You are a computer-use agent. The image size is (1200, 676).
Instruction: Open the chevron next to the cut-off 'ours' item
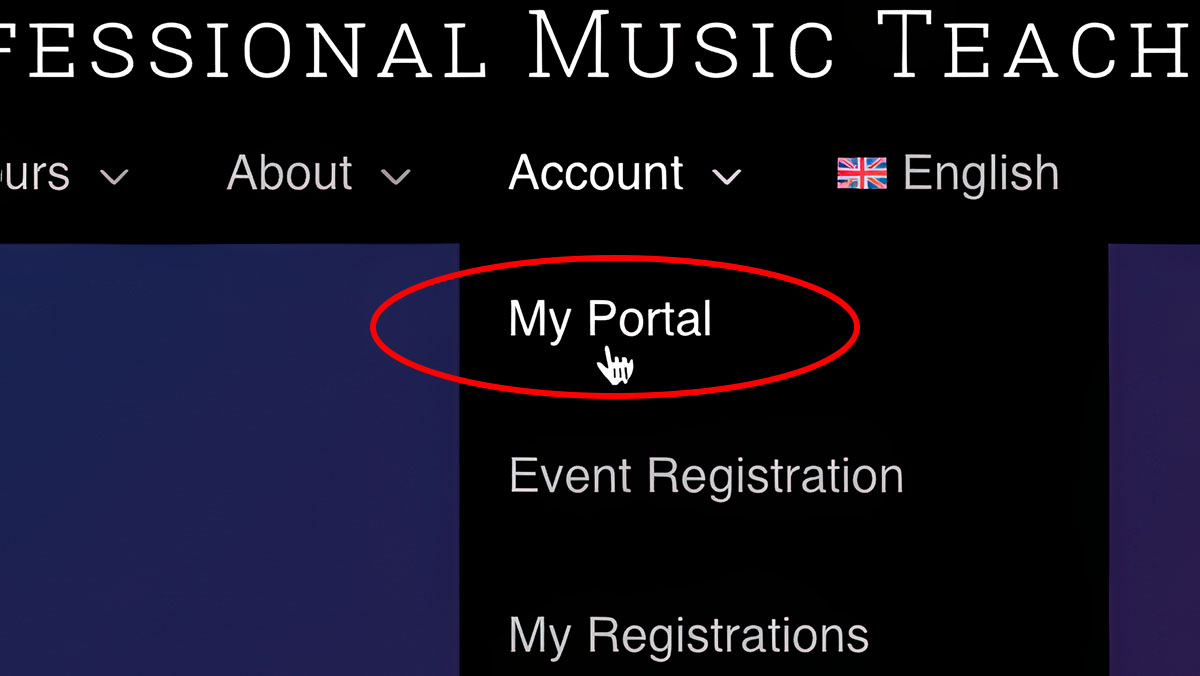coord(115,178)
